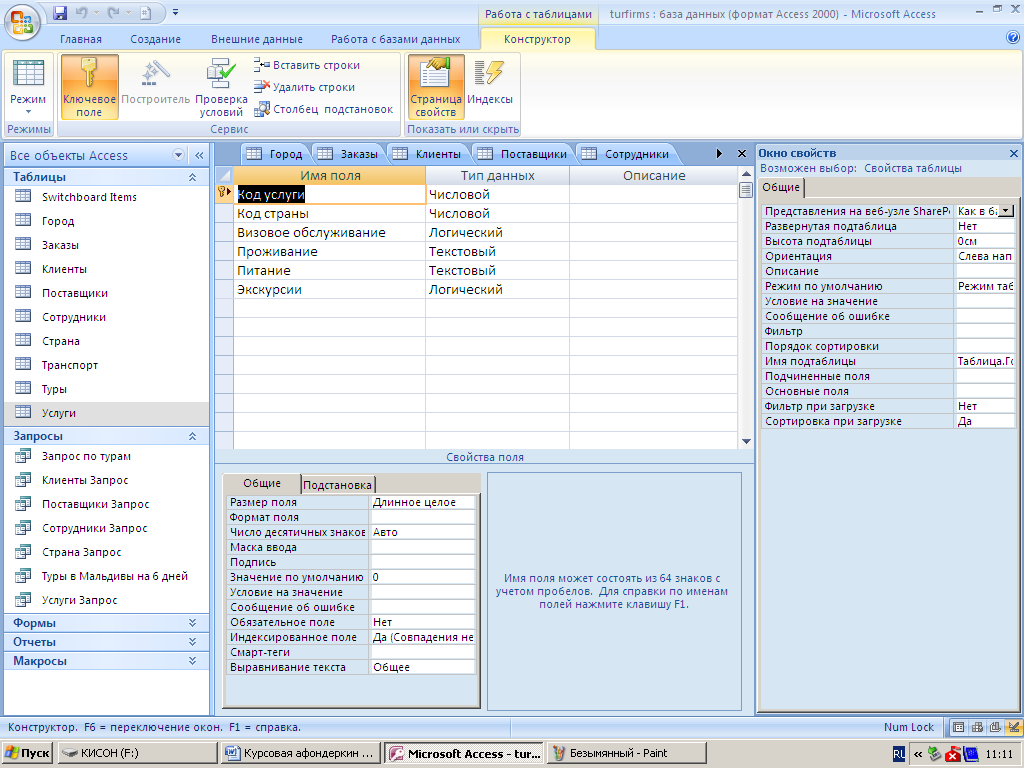Click the Фильтр при загрузке value

pos(984,406)
